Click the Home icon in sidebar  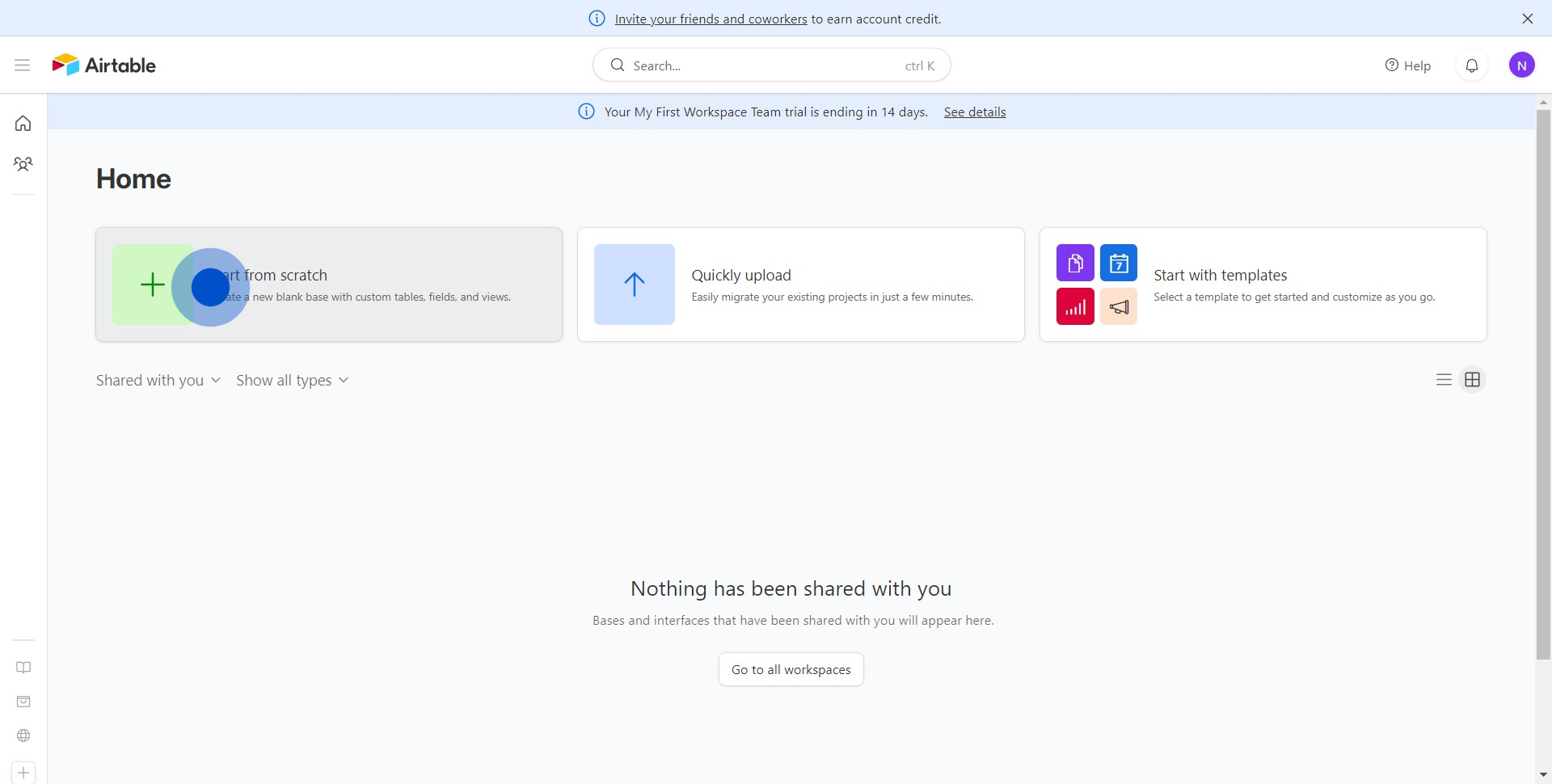coord(23,124)
